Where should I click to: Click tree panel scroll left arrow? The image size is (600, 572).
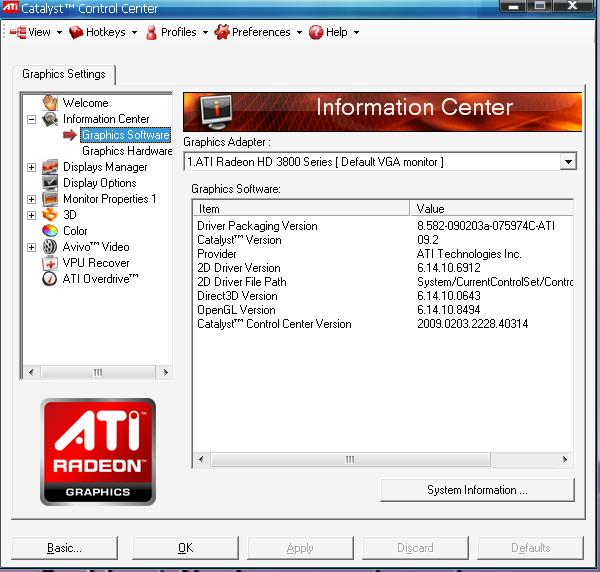click(x=31, y=372)
